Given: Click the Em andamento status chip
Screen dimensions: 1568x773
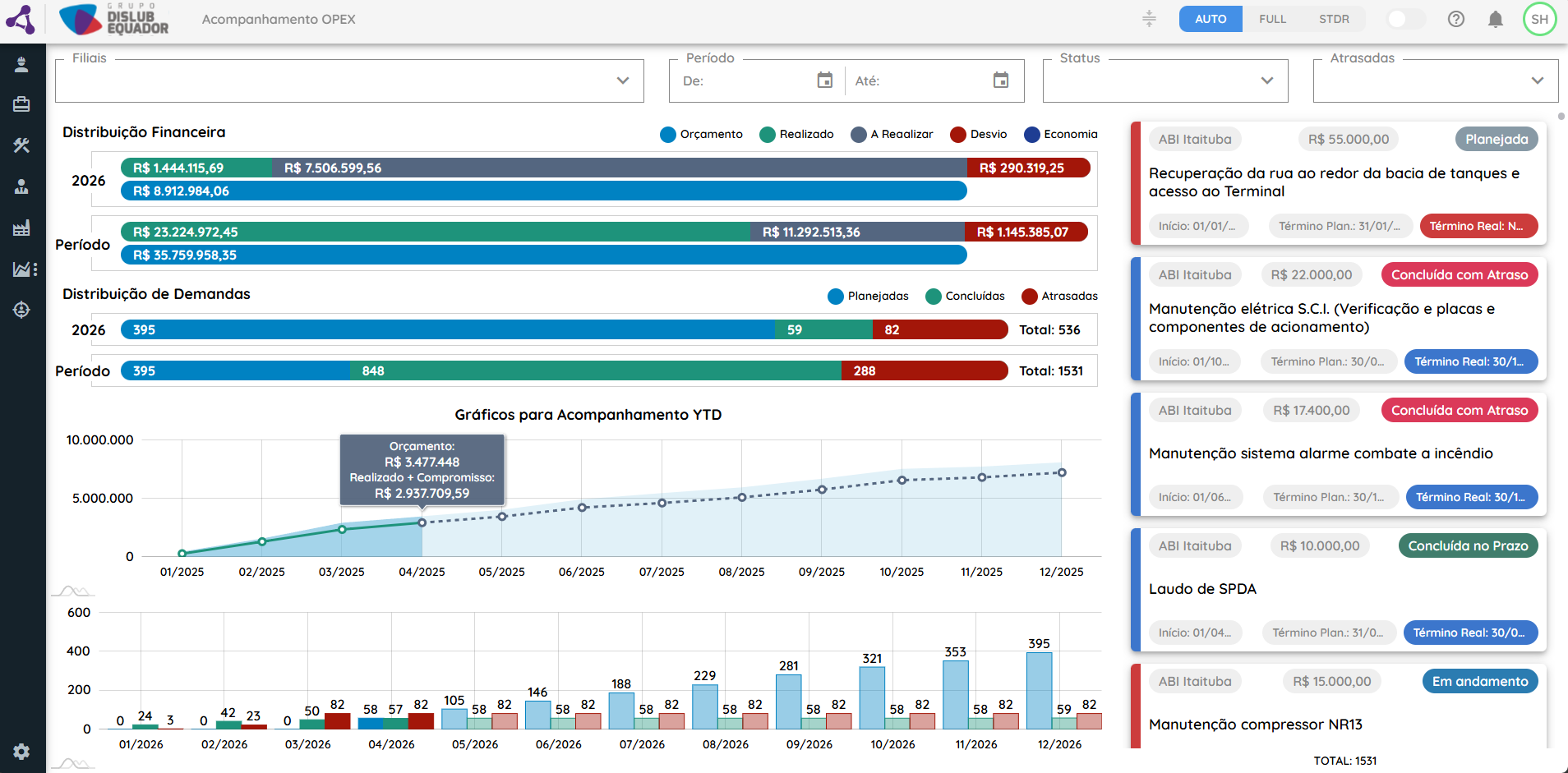Looking at the screenshot, I should point(1480,681).
